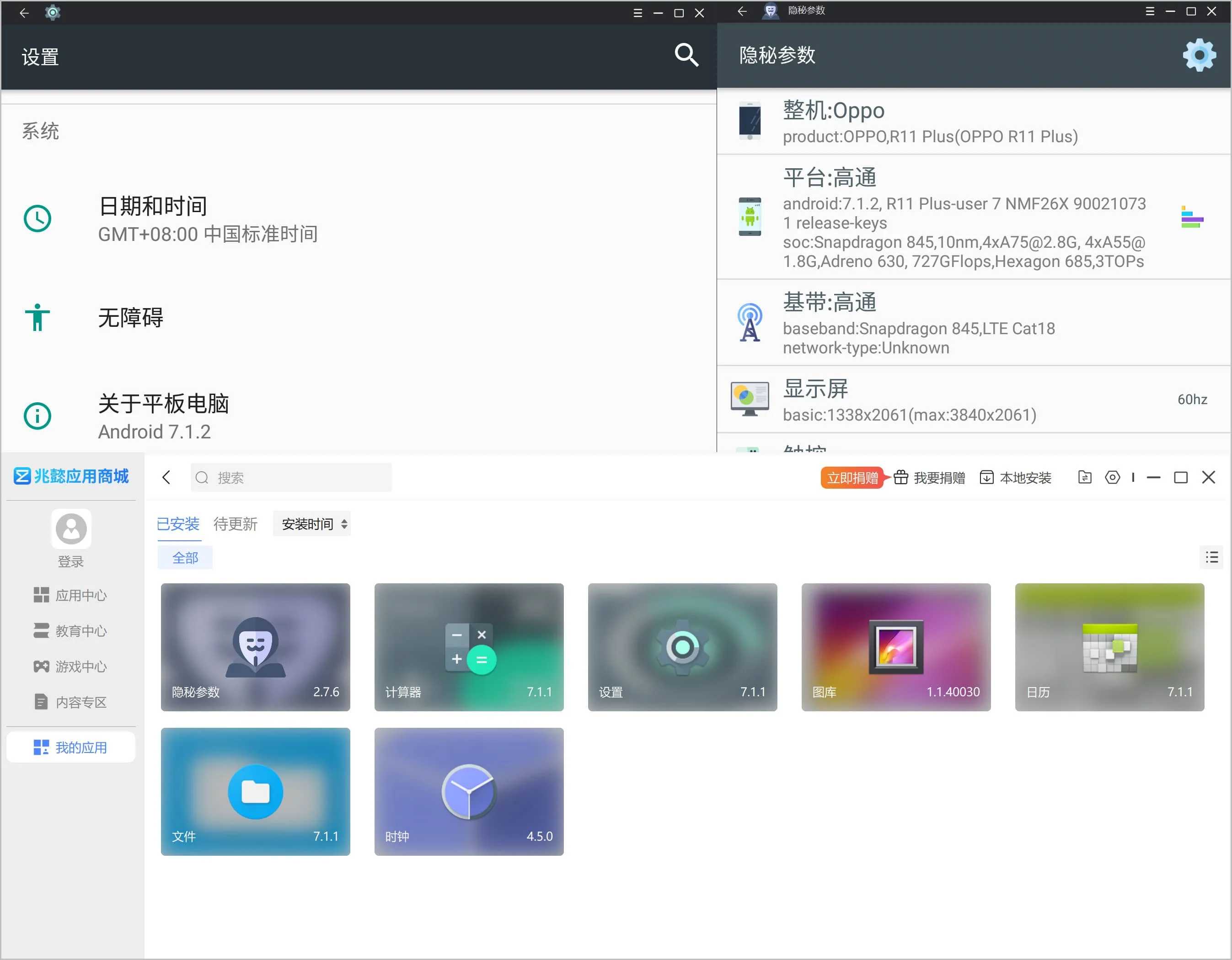The height and width of the screenshot is (960, 1232).
Task: Click the back arrow in the app store
Action: [166, 477]
